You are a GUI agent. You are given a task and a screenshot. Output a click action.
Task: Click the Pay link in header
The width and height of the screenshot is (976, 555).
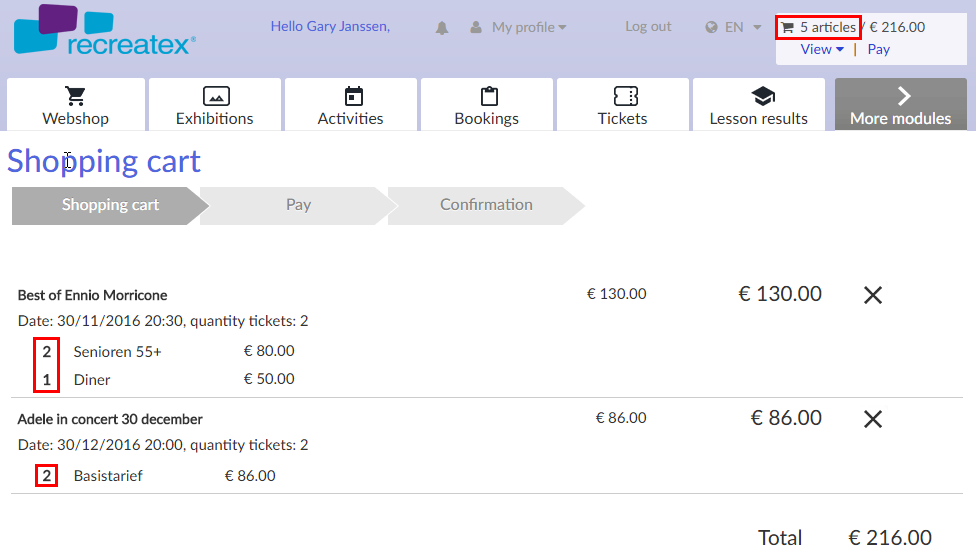click(879, 49)
